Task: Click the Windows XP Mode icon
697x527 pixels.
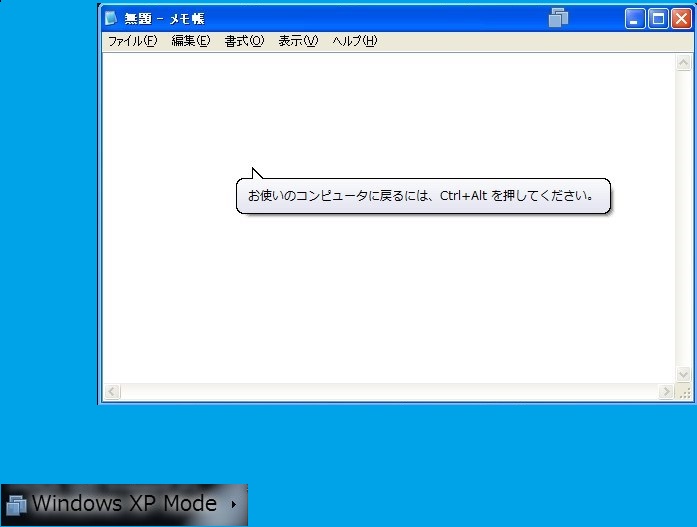Action: point(17,505)
